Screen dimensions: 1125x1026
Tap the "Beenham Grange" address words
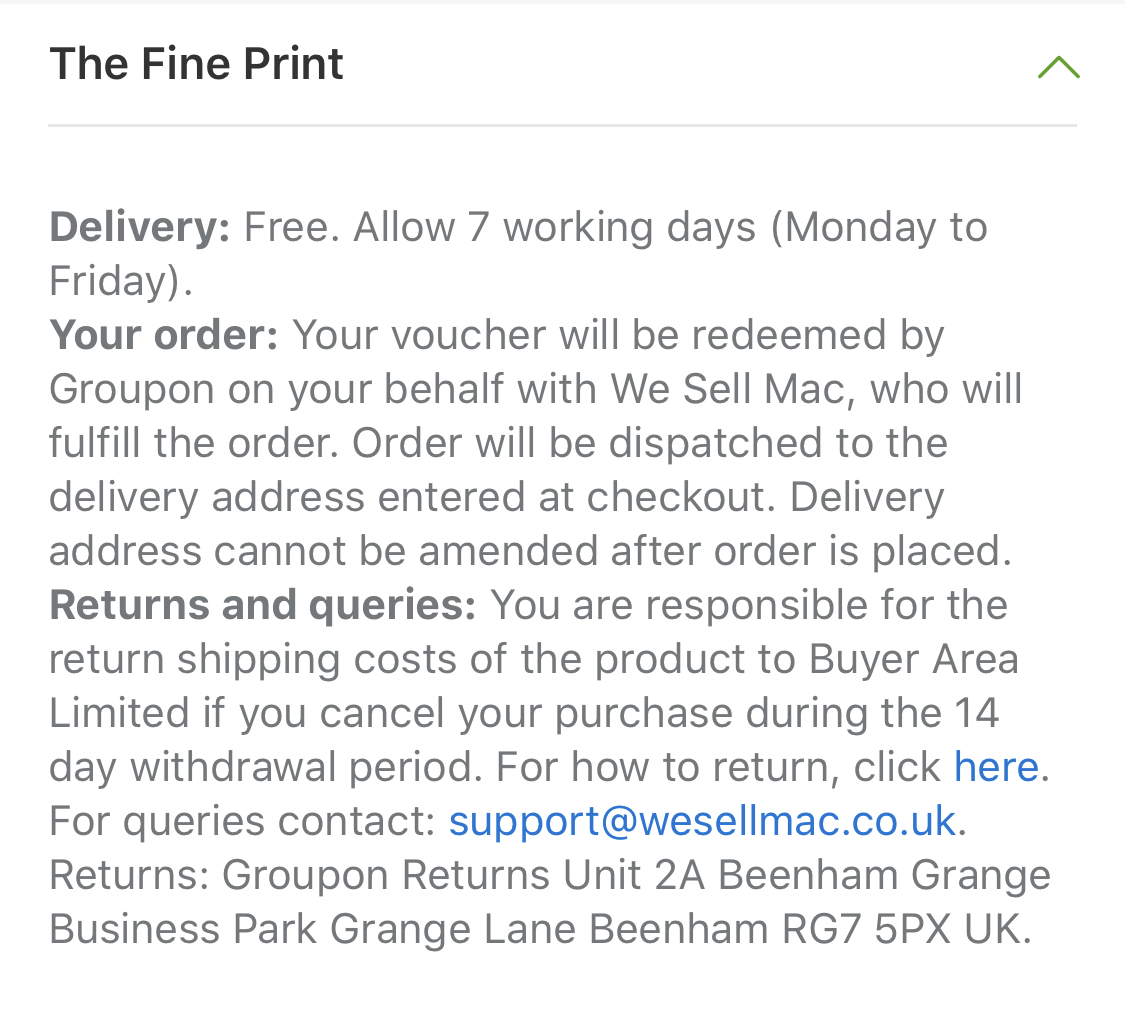tap(885, 875)
